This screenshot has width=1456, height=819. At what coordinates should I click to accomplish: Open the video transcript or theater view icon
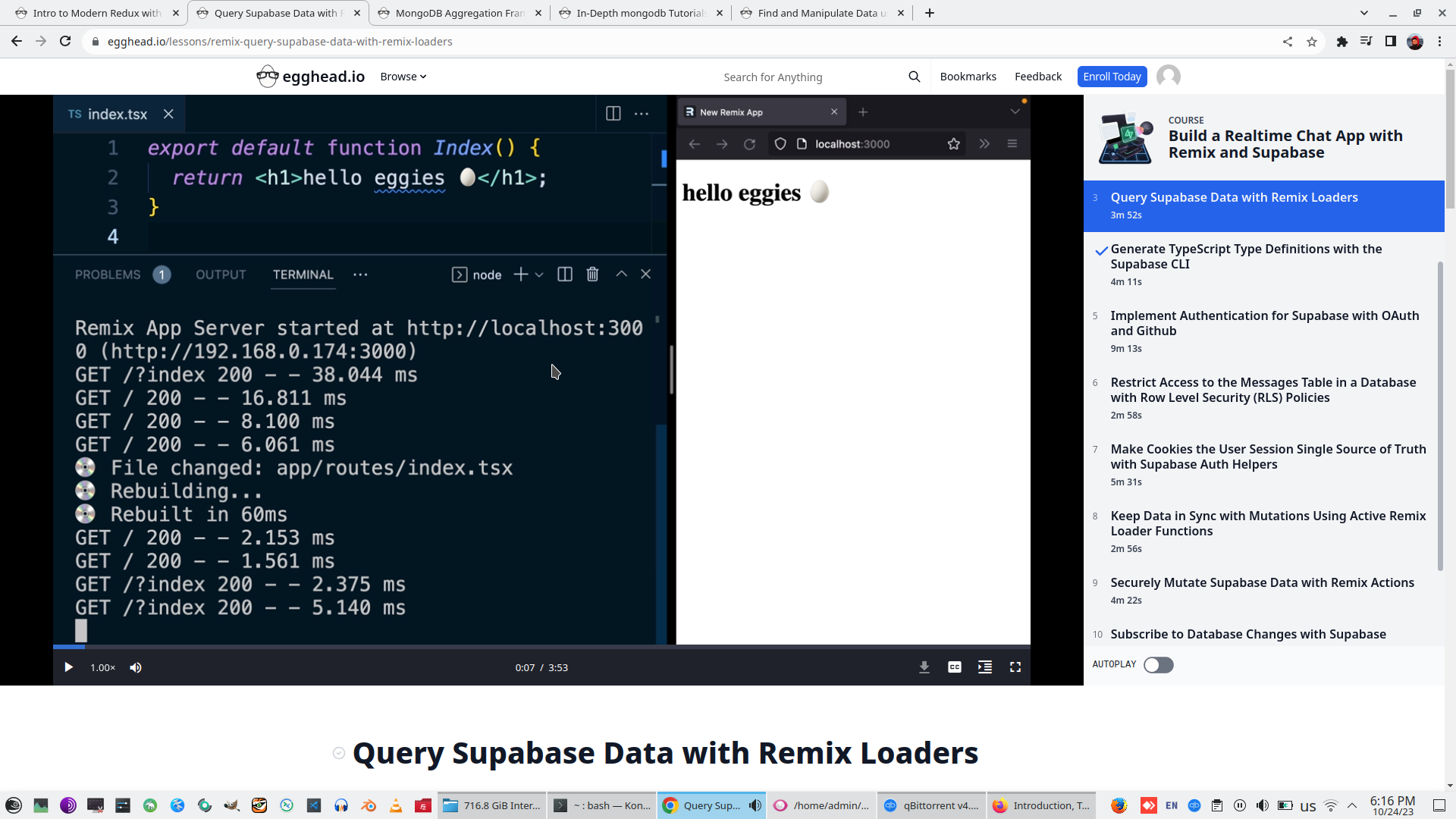coord(984,667)
